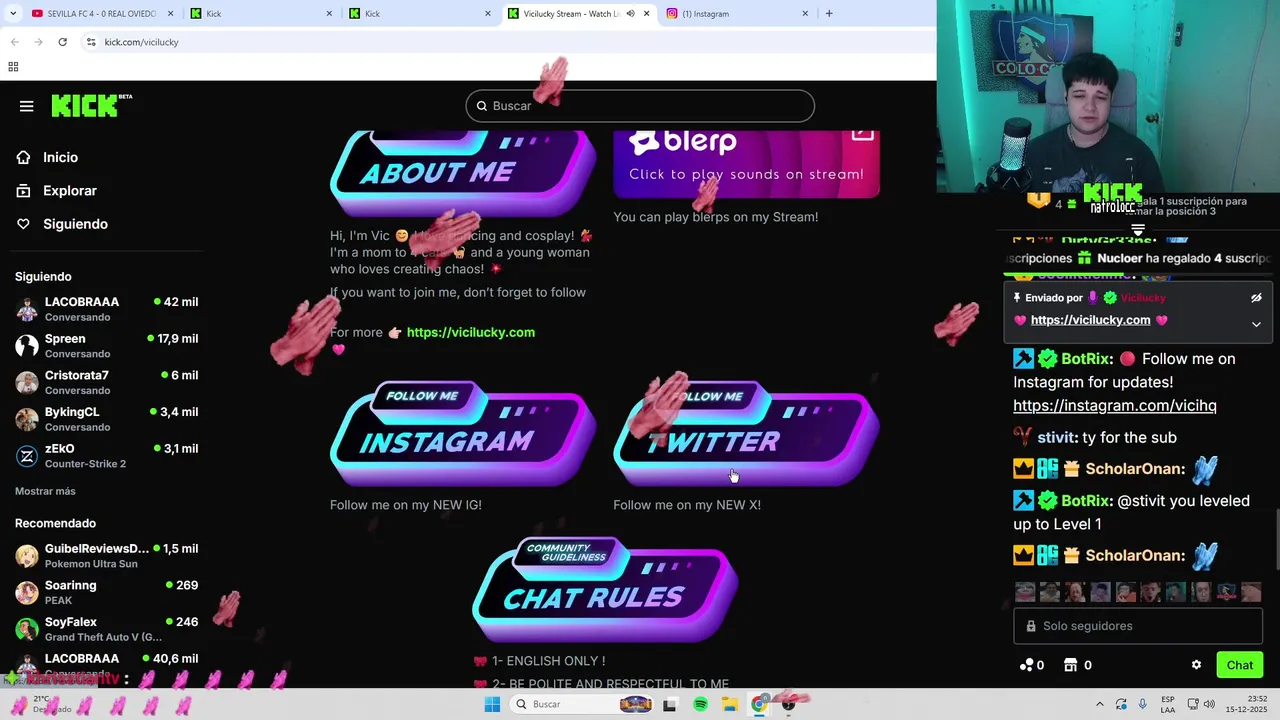Click the ABOUT ME banner

point(463,172)
